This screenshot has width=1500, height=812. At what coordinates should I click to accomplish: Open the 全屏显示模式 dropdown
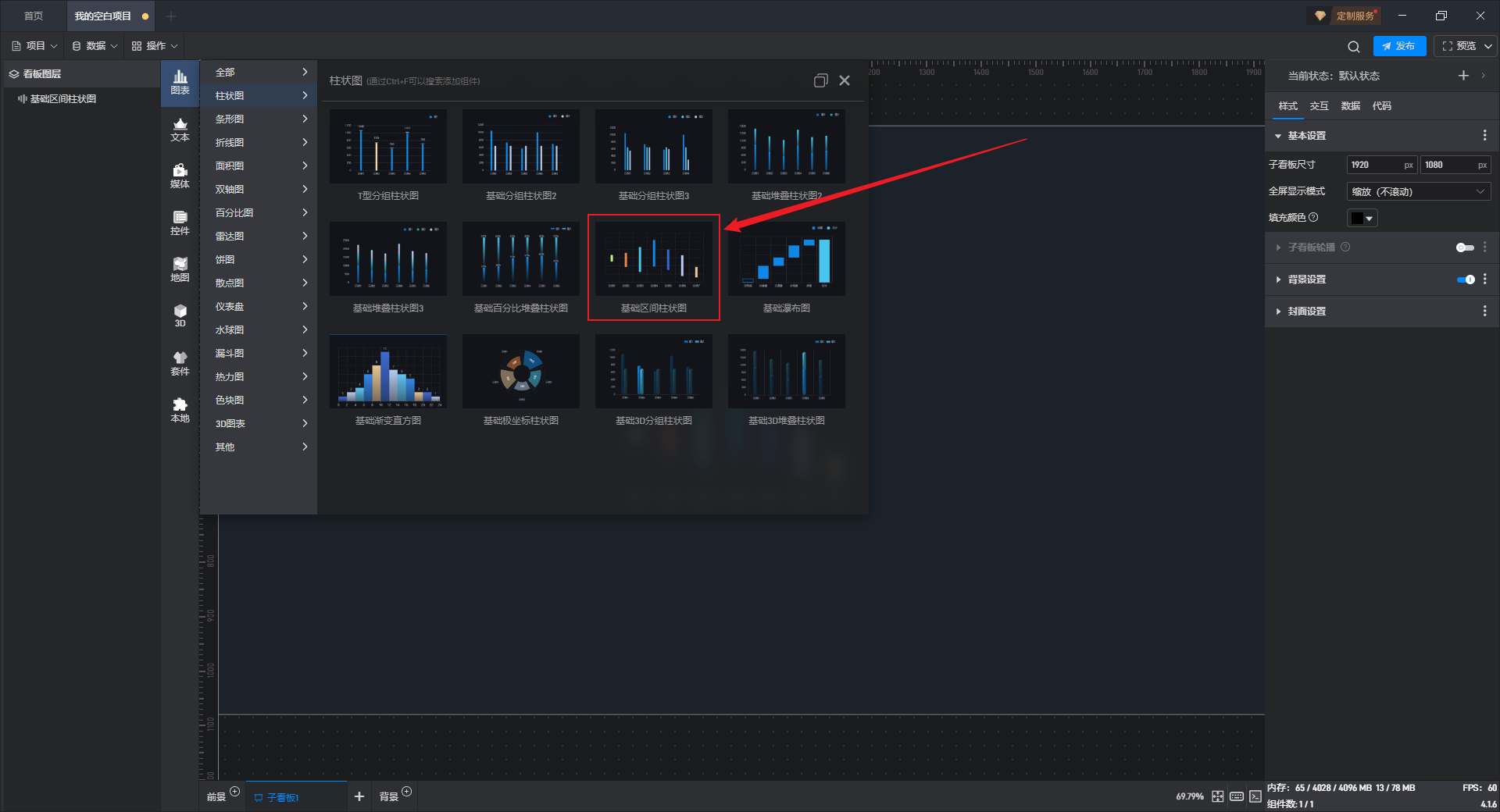1417,191
